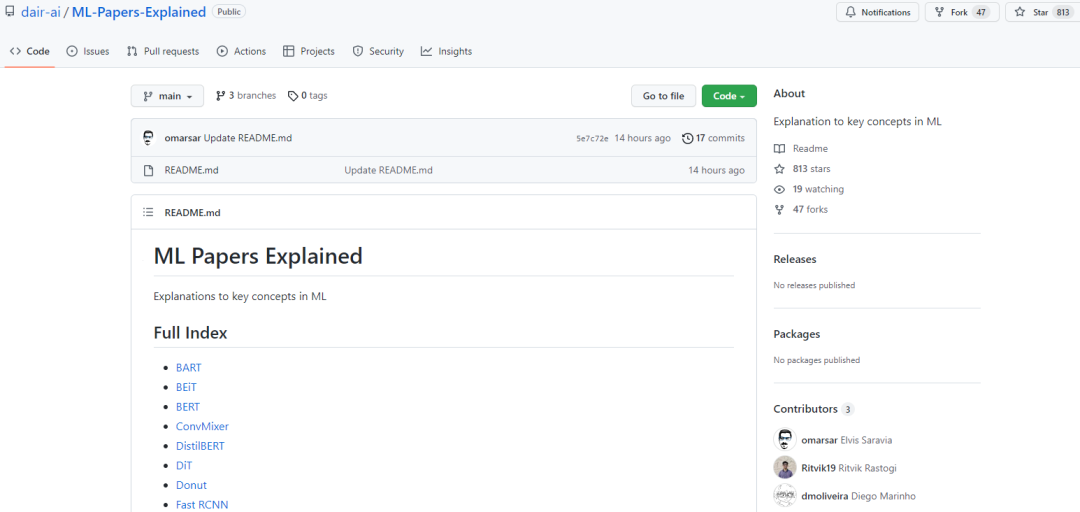
Task: Open the Projects tab
Action: pos(309,51)
